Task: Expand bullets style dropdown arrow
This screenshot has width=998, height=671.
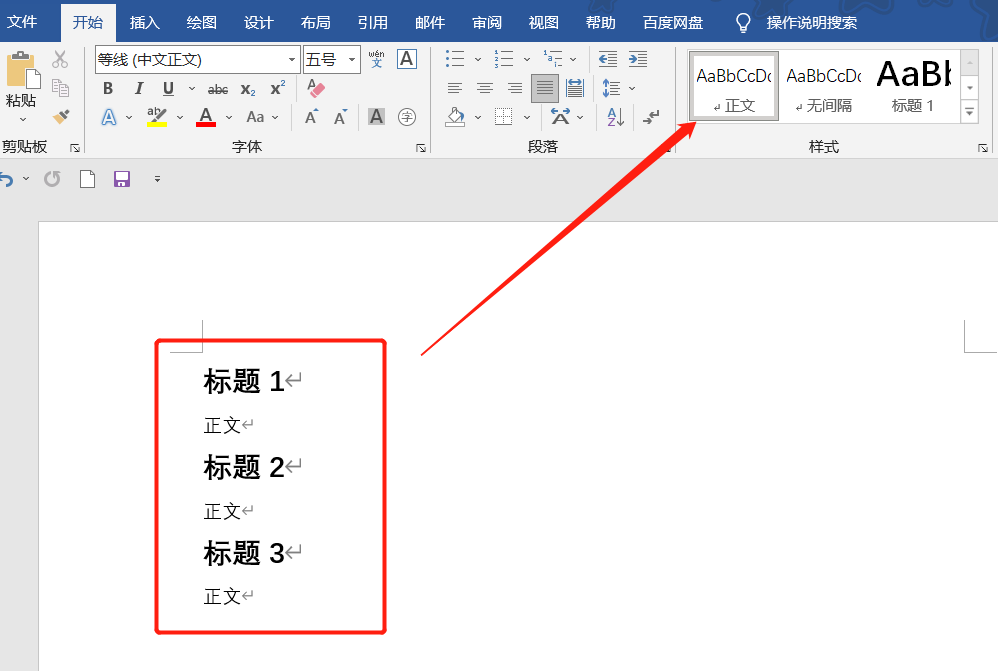Action: pyautogui.click(x=477, y=59)
